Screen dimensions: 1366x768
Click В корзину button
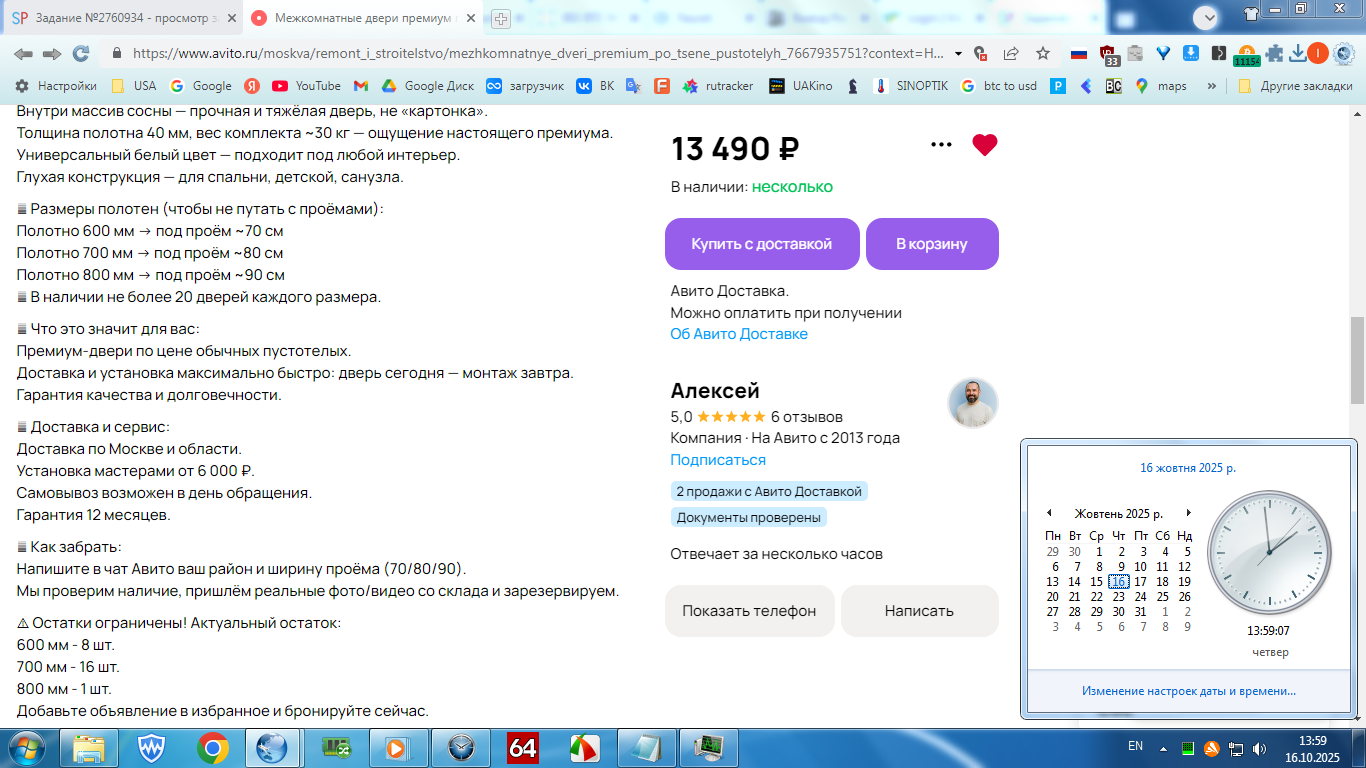pyautogui.click(x=932, y=244)
